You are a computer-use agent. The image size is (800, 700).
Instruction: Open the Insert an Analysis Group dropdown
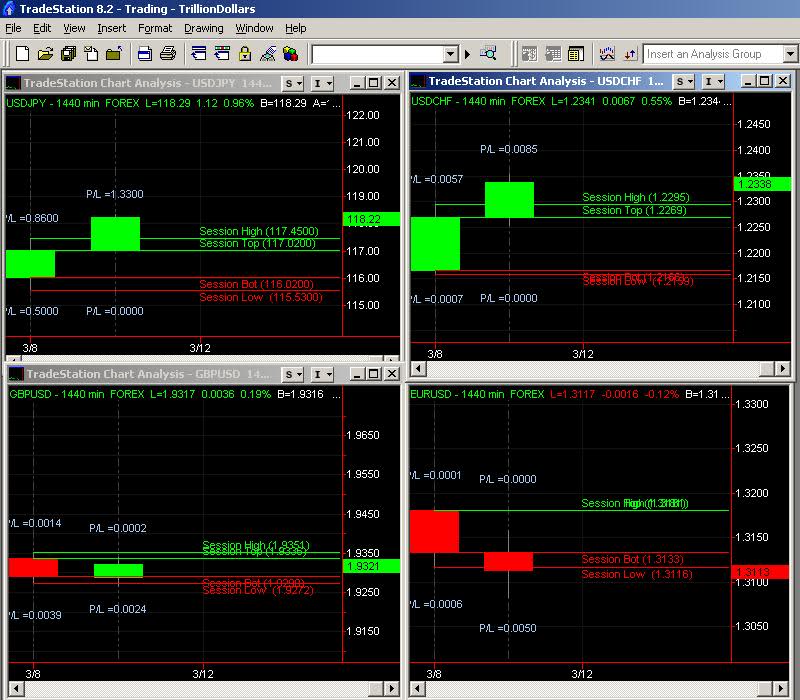click(x=790, y=54)
